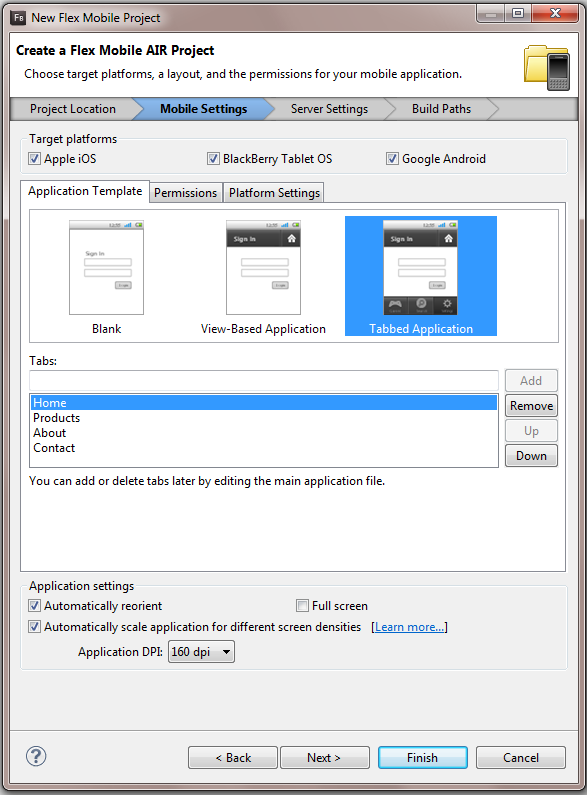Select the View-Based Application template

tap(263, 277)
